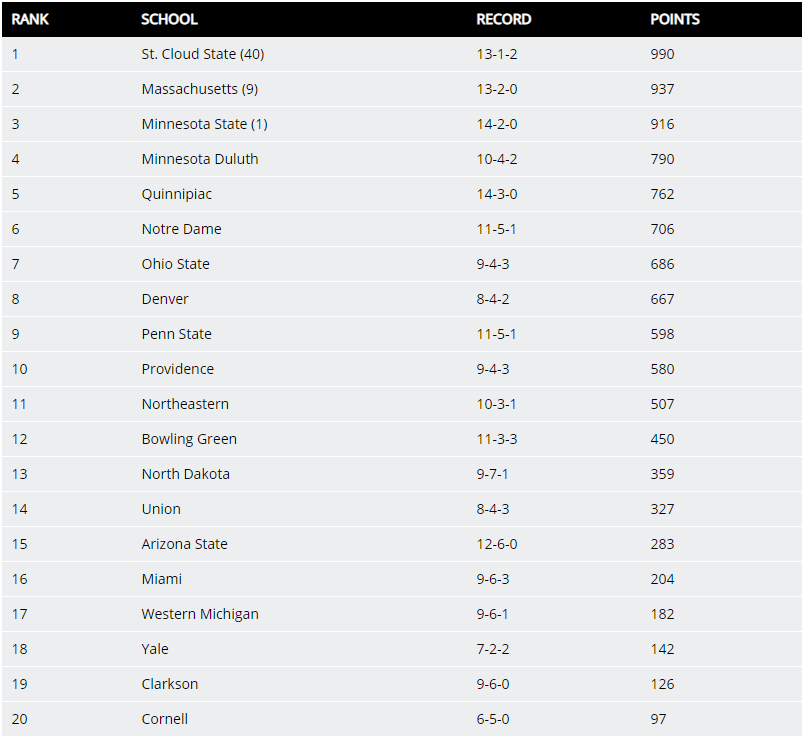Click Minnesota State (1) in the table
803x738 pixels.
point(204,124)
